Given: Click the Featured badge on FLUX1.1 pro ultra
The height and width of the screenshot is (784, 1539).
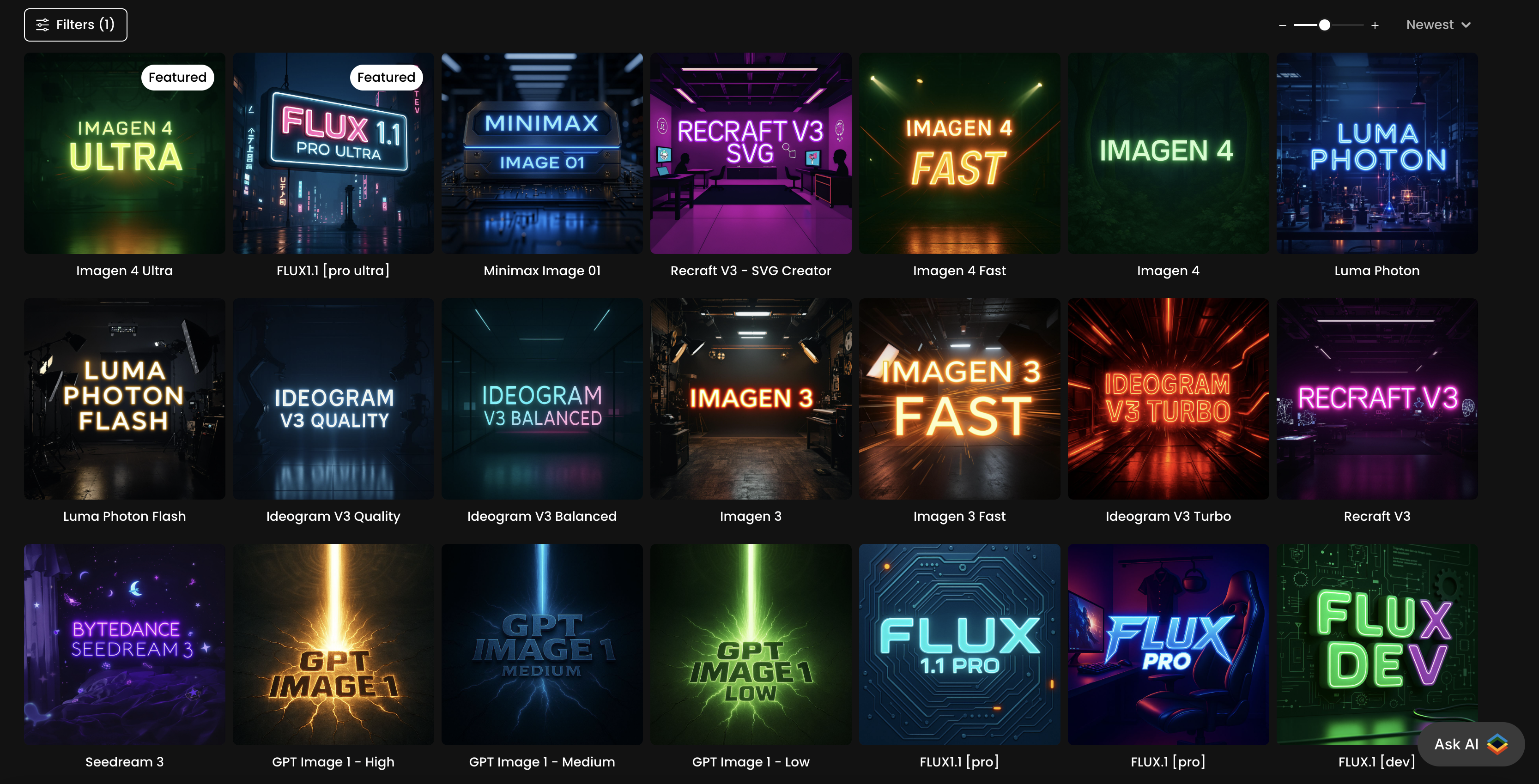Looking at the screenshot, I should 386,78.
